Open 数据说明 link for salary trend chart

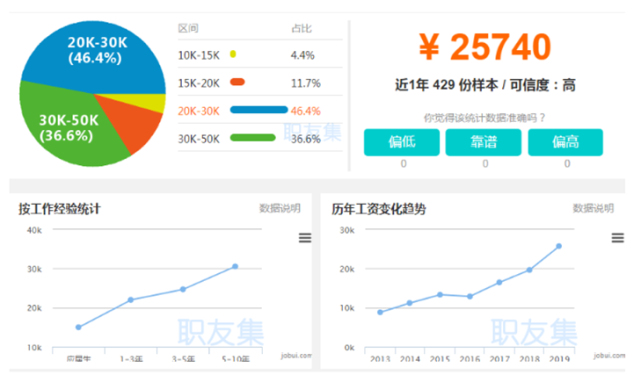(593, 208)
